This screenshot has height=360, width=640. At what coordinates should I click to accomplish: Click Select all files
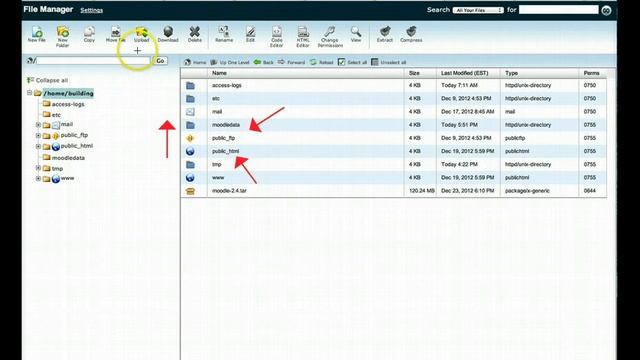352,62
